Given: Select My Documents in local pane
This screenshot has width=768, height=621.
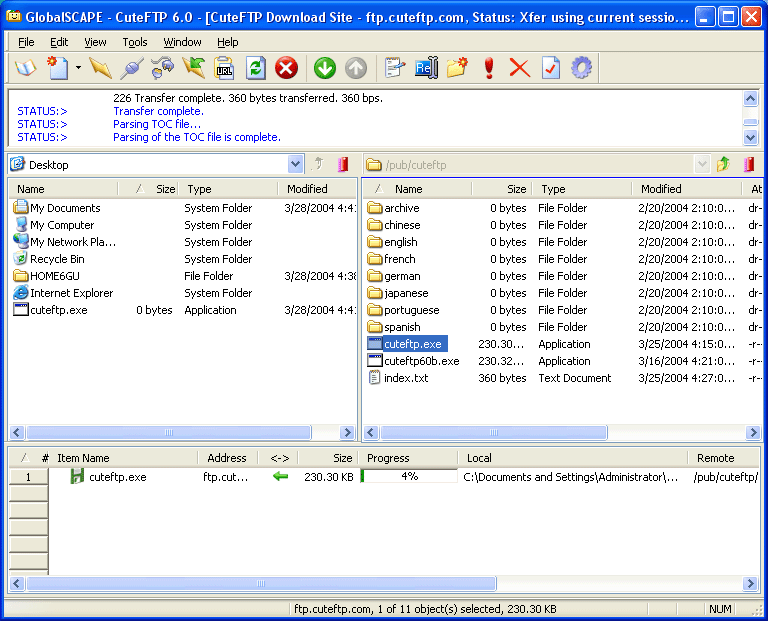Looking at the screenshot, I should click(x=57, y=208).
